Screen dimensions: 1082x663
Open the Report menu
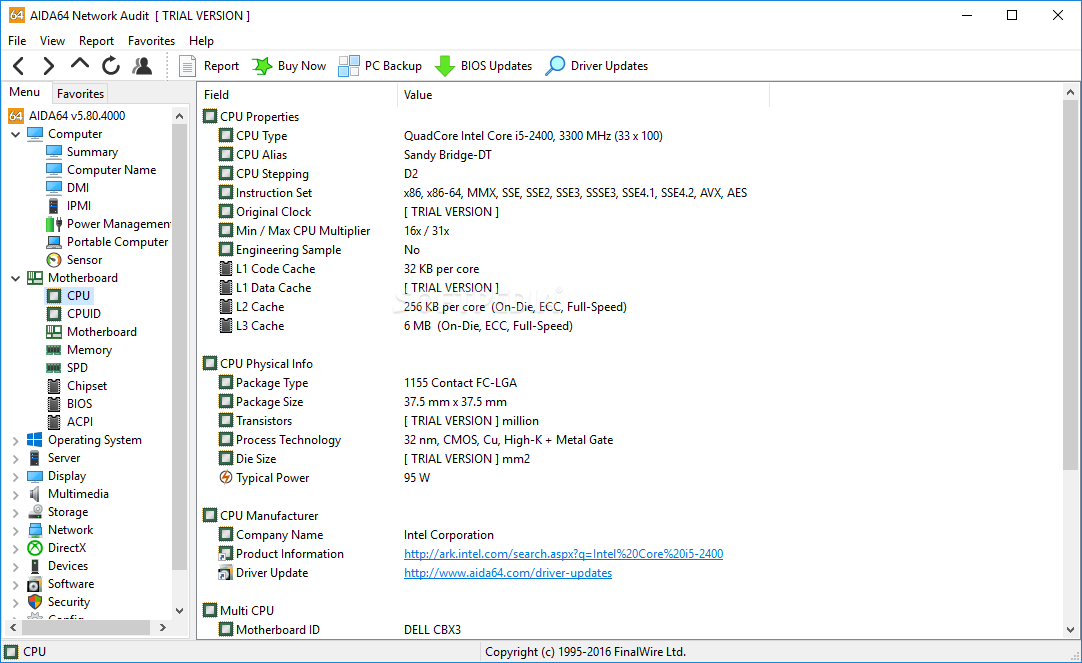96,41
